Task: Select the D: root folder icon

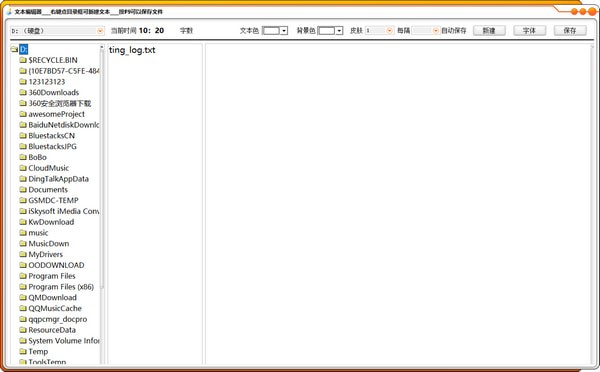Action: point(15,49)
